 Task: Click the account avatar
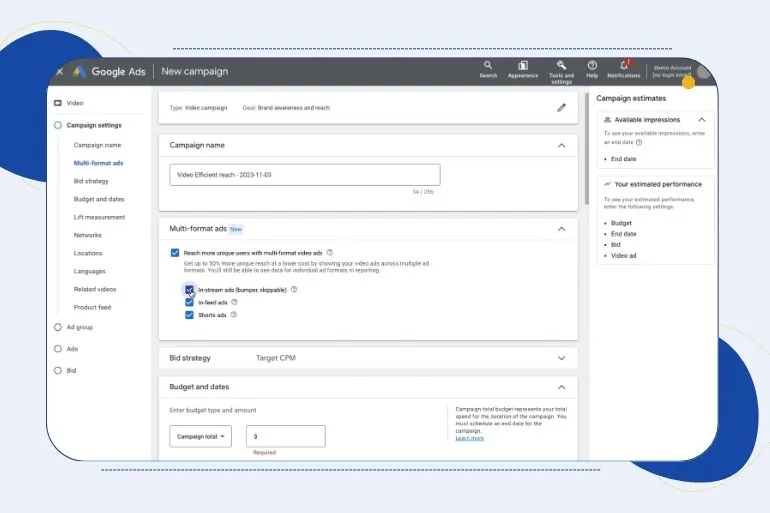tap(704, 72)
